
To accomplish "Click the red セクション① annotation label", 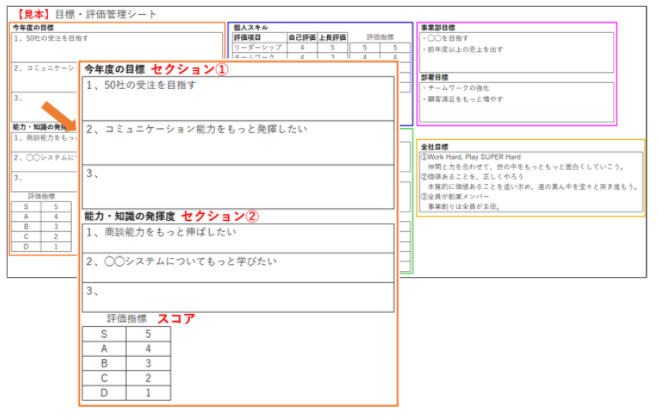I will click(190, 71).
